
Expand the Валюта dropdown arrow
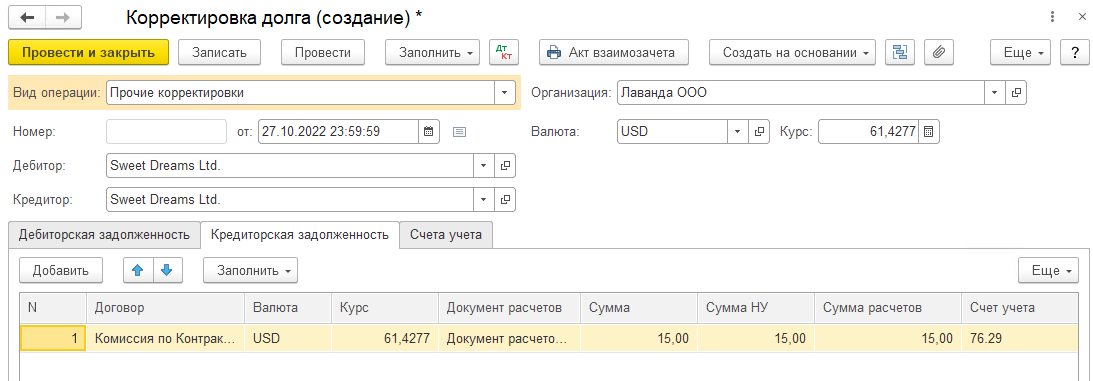(738, 131)
